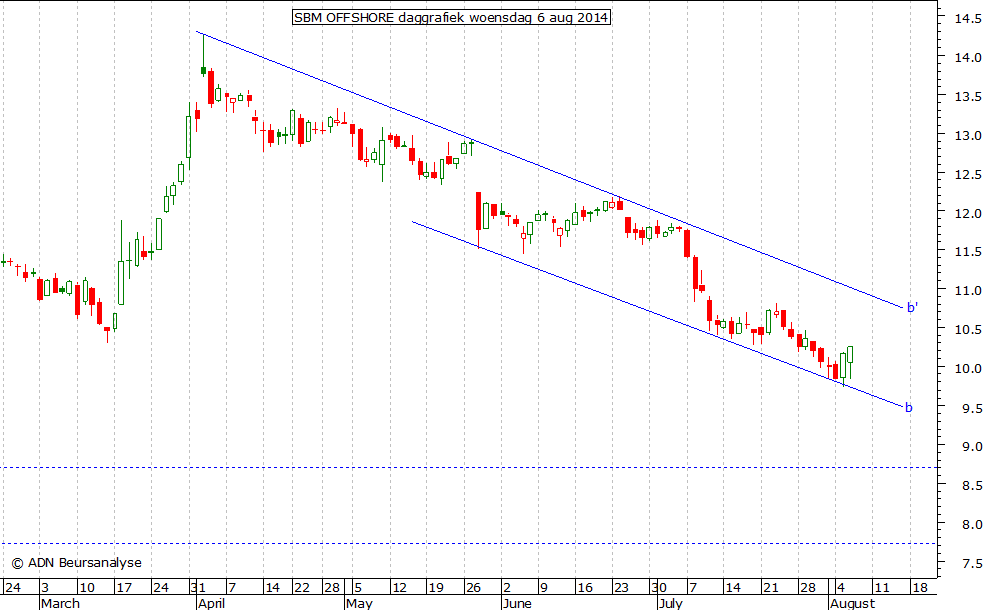Click date label 3 in March
The width and height of the screenshot is (985, 610).
tap(45, 587)
